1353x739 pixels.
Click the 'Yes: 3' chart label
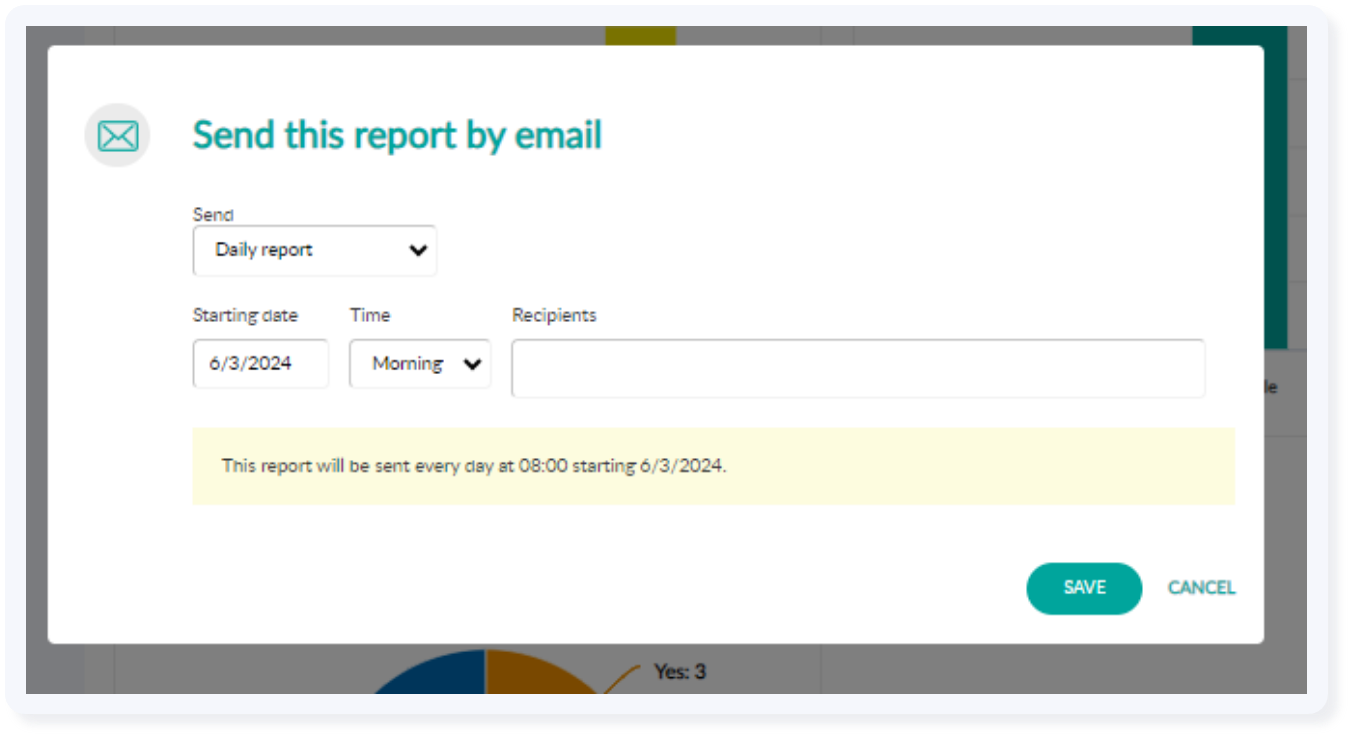(679, 671)
